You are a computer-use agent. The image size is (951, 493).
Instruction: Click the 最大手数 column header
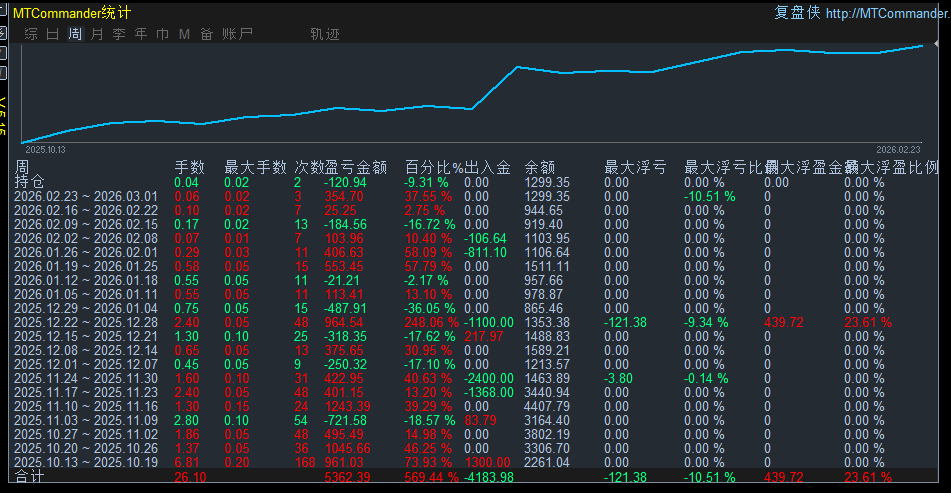255,167
